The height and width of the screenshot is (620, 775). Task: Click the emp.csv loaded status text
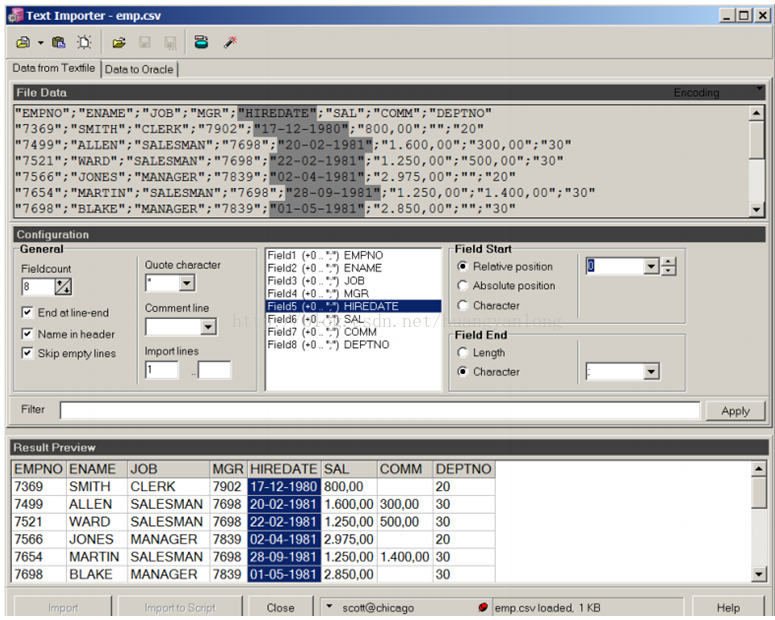pyautogui.click(x=547, y=608)
